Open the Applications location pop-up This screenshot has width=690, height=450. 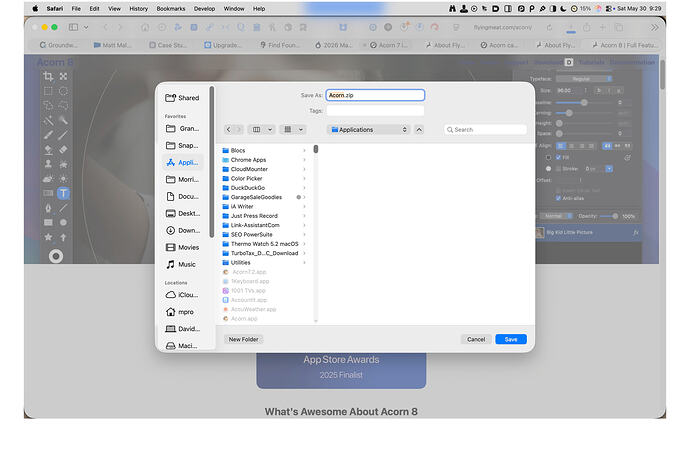[x=369, y=129]
